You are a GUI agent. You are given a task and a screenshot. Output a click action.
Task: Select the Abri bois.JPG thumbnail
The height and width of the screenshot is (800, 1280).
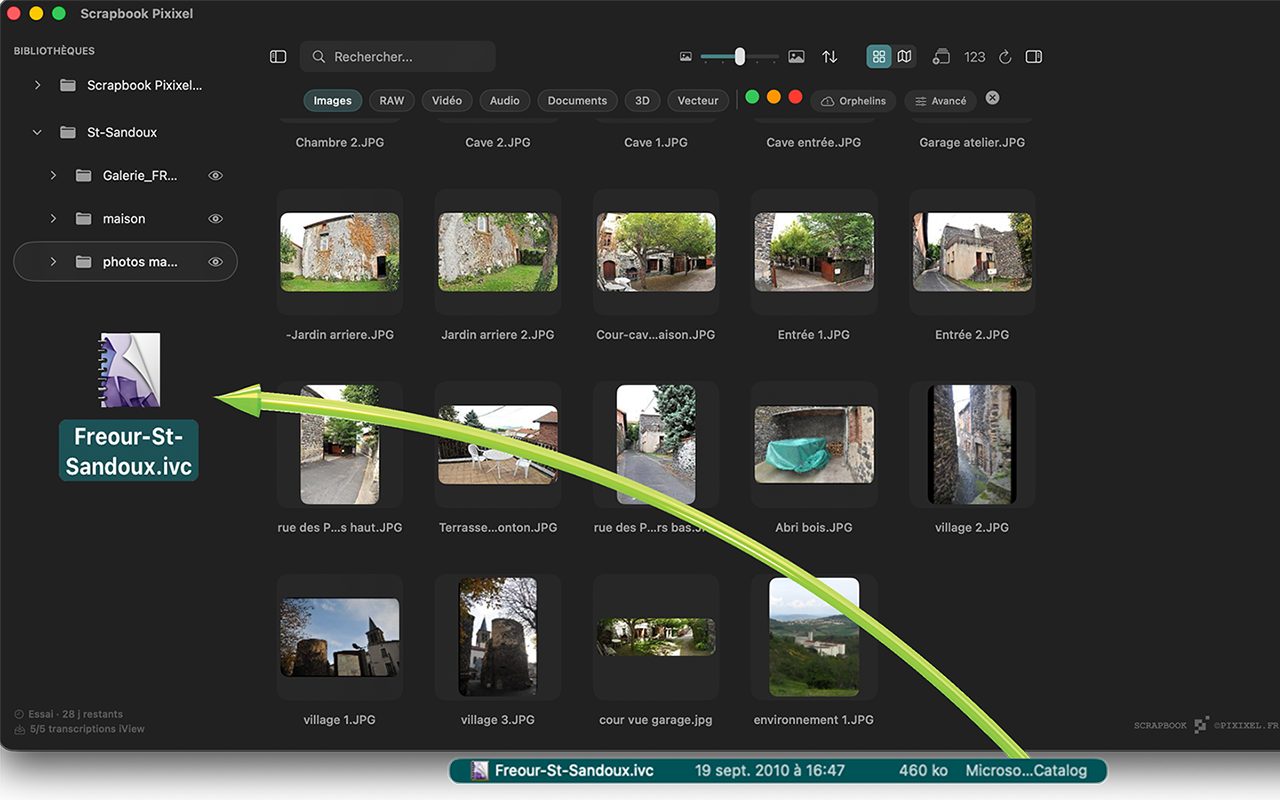[814, 444]
